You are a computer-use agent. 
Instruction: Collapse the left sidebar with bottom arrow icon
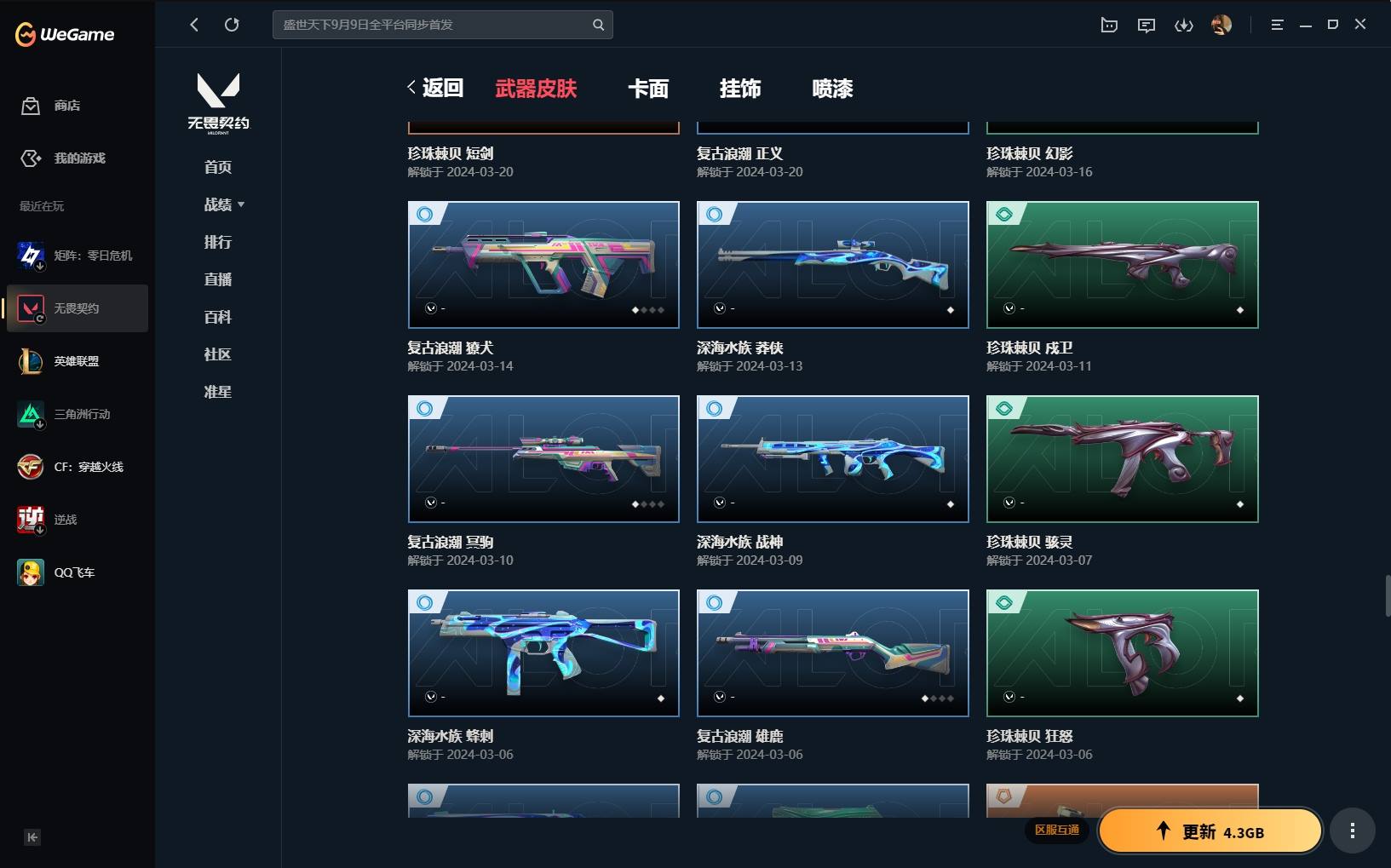pos(32,837)
